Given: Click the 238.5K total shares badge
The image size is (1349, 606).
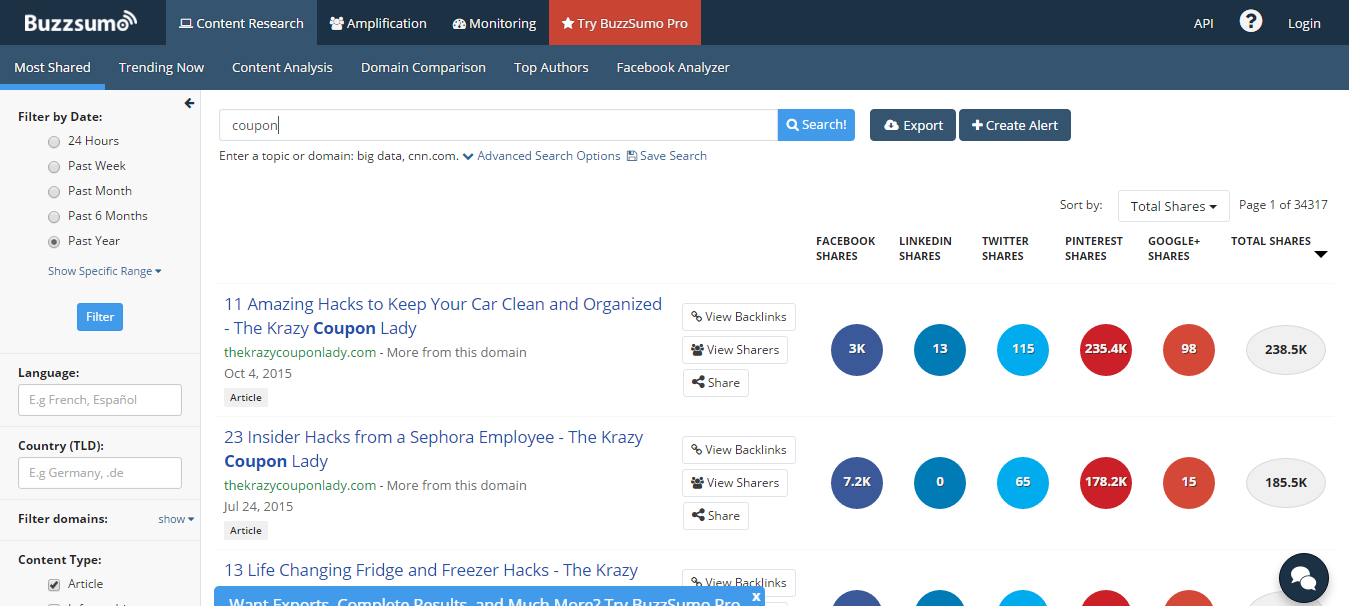Looking at the screenshot, I should [1285, 350].
